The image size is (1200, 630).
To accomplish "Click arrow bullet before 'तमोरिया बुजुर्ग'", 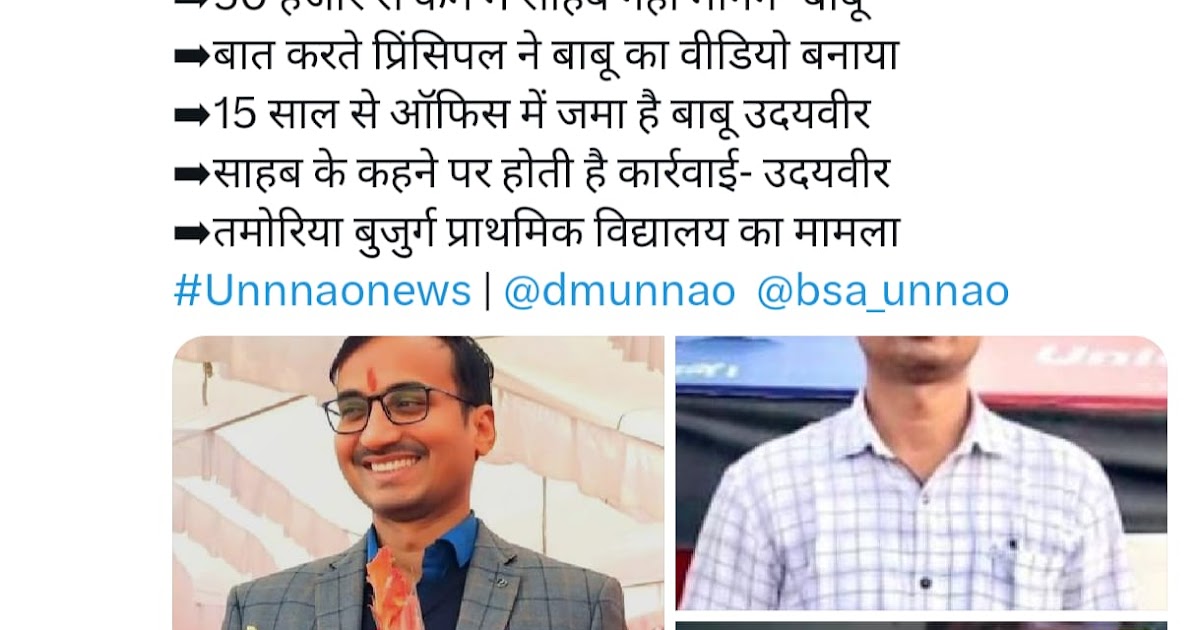I will (192, 233).
